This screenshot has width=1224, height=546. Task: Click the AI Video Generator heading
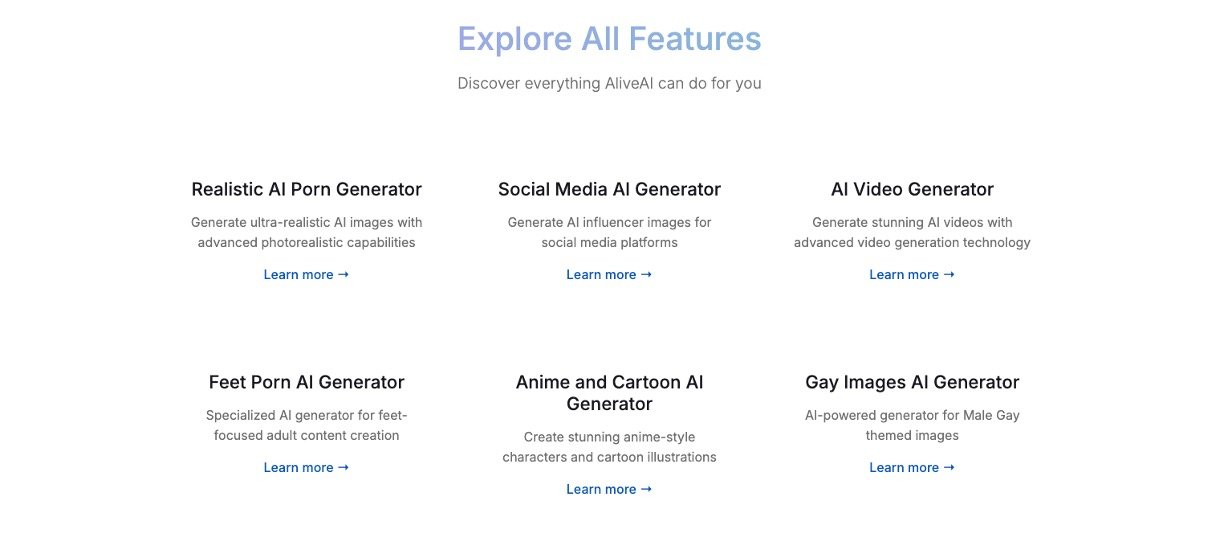tap(912, 190)
